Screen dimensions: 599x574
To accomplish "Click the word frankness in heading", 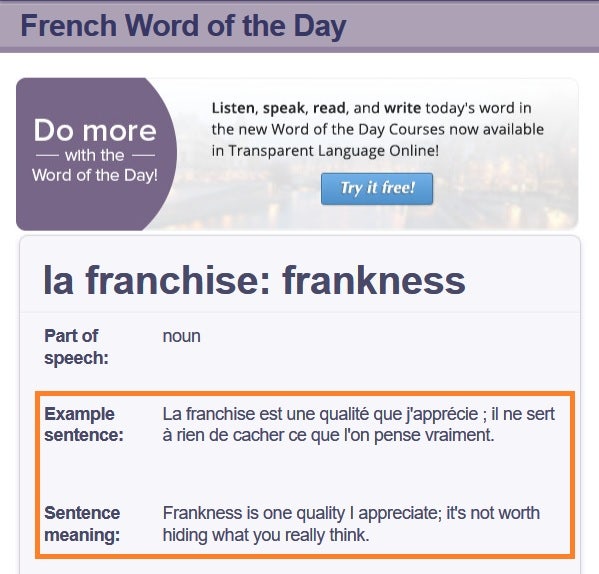I will (x=374, y=281).
